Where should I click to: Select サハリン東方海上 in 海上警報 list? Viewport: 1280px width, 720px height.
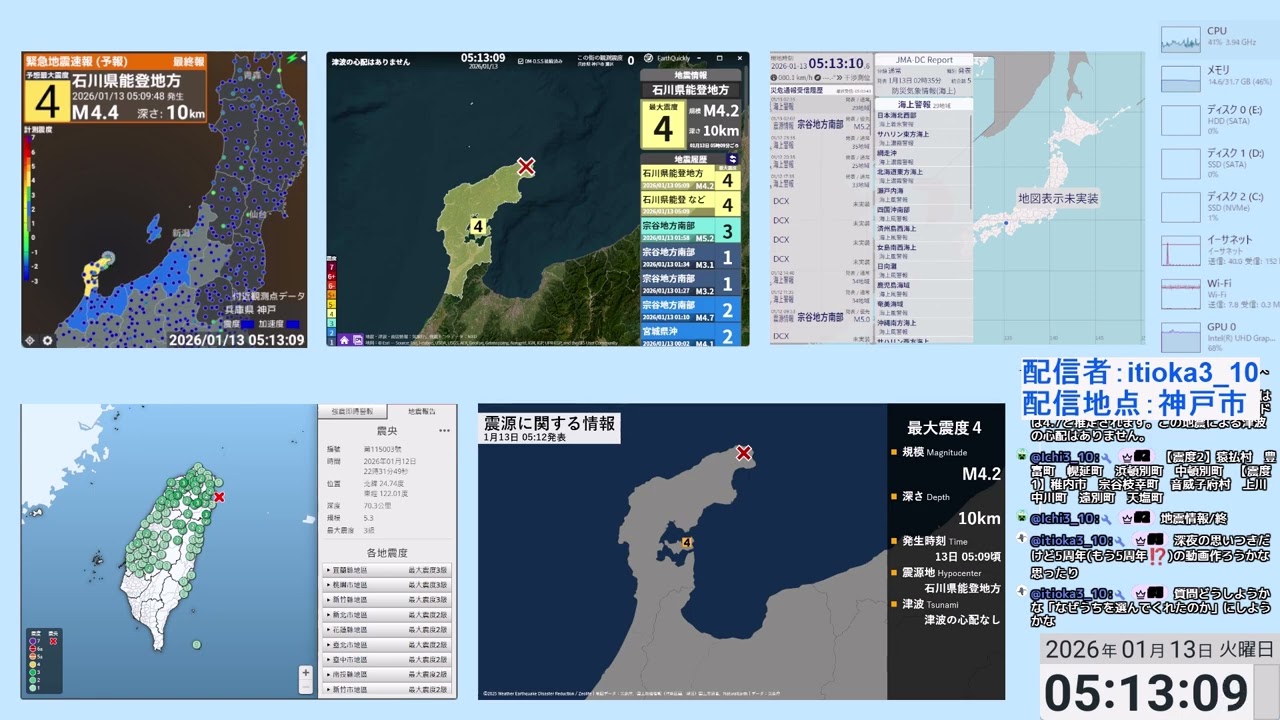pyautogui.click(x=922, y=138)
